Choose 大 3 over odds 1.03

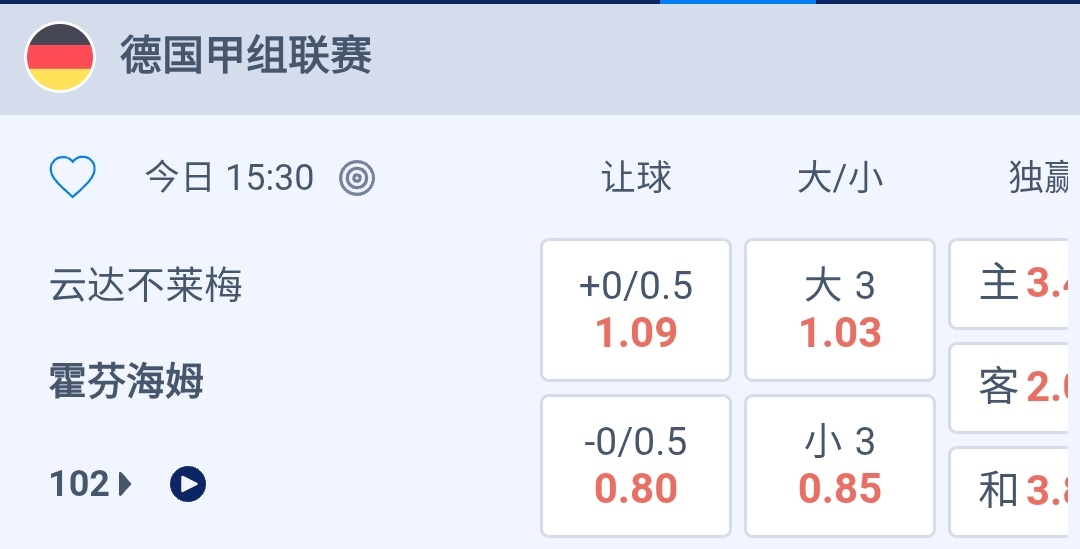[840, 310]
